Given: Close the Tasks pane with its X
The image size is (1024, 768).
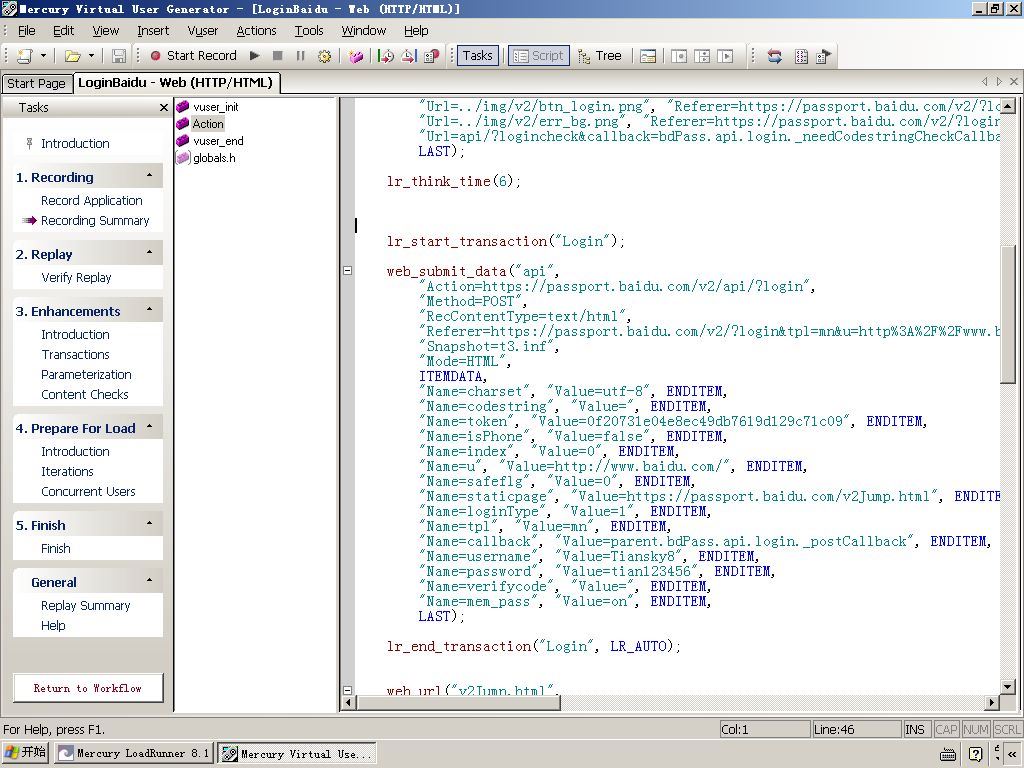Looking at the screenshot, I should (x=164, y=108).
